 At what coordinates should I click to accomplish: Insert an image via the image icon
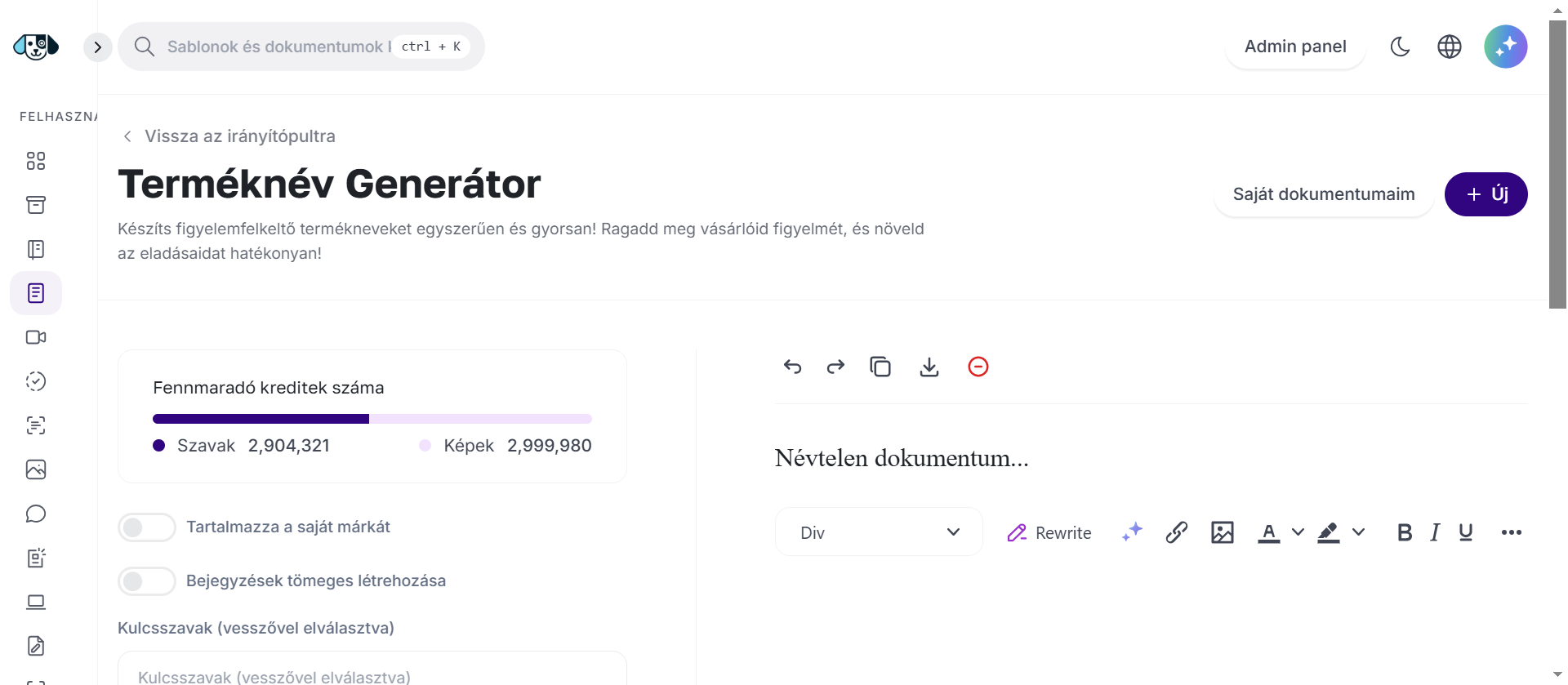pos(1223,532)
